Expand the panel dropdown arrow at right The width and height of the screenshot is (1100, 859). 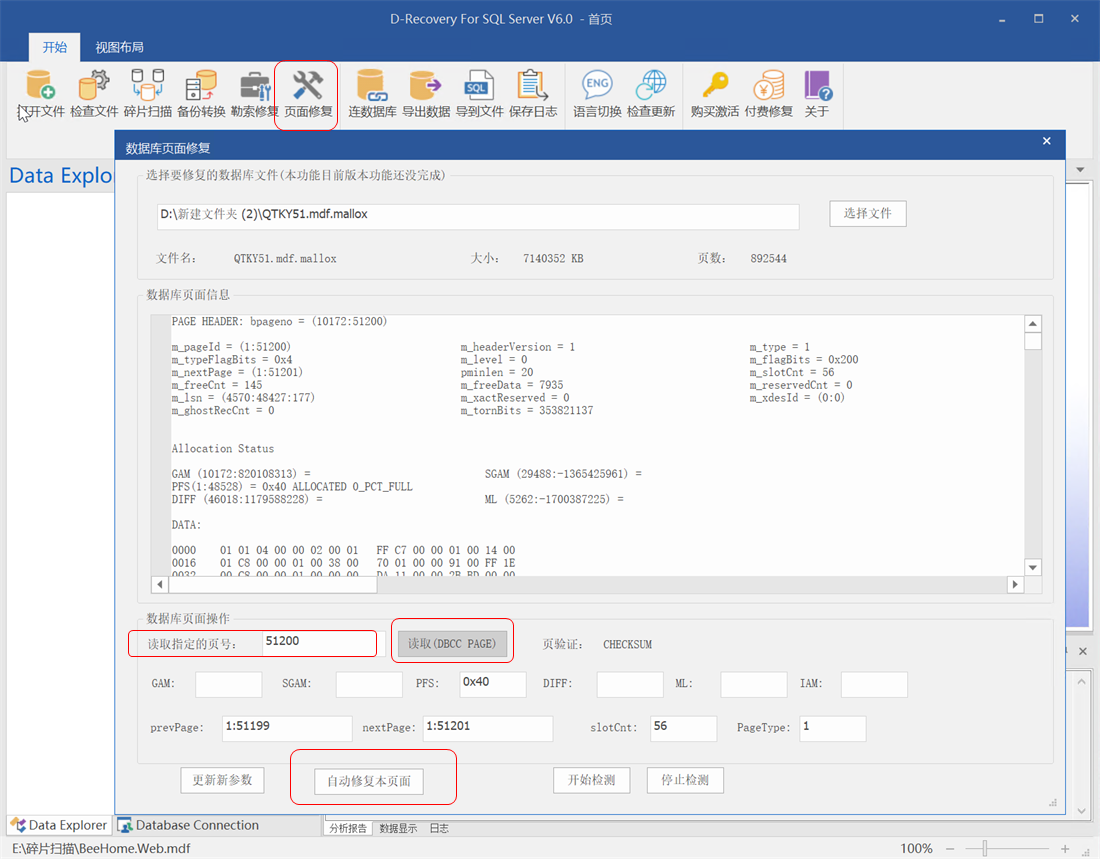(x=1080, y=170)
